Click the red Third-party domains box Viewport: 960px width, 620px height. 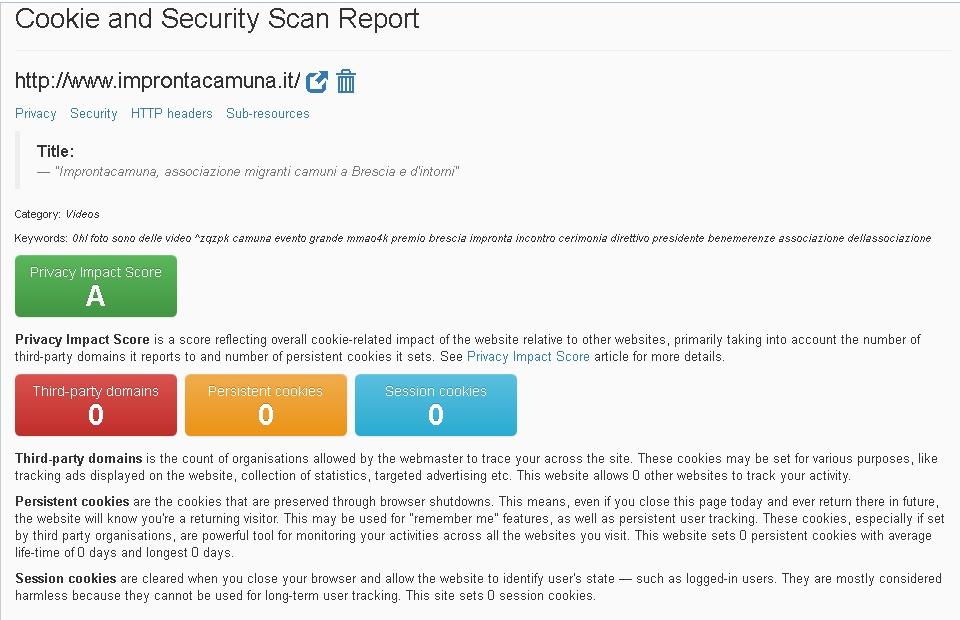tap(96, 405)
